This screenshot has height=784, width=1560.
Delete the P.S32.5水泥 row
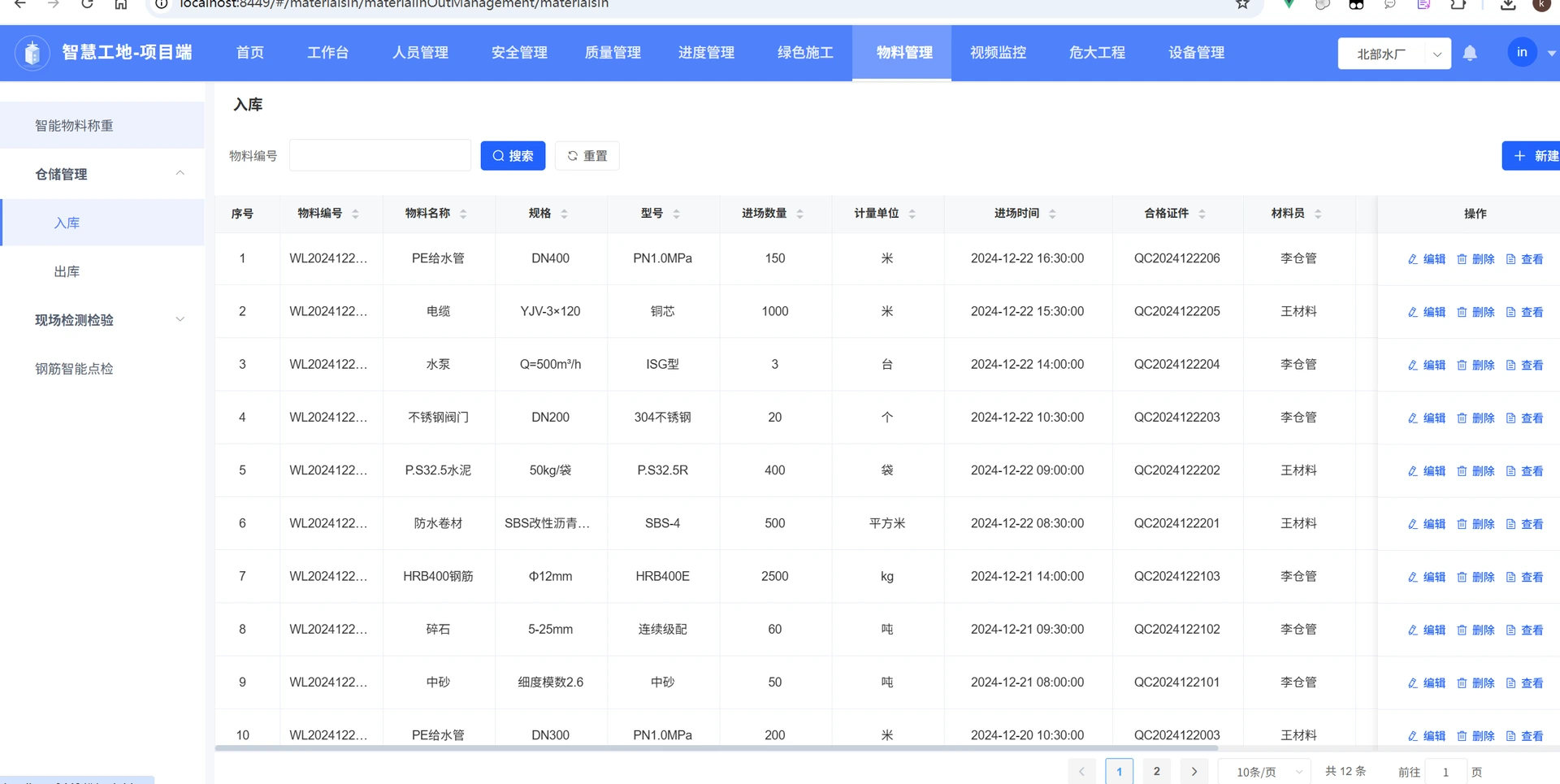click(1475, 471)
